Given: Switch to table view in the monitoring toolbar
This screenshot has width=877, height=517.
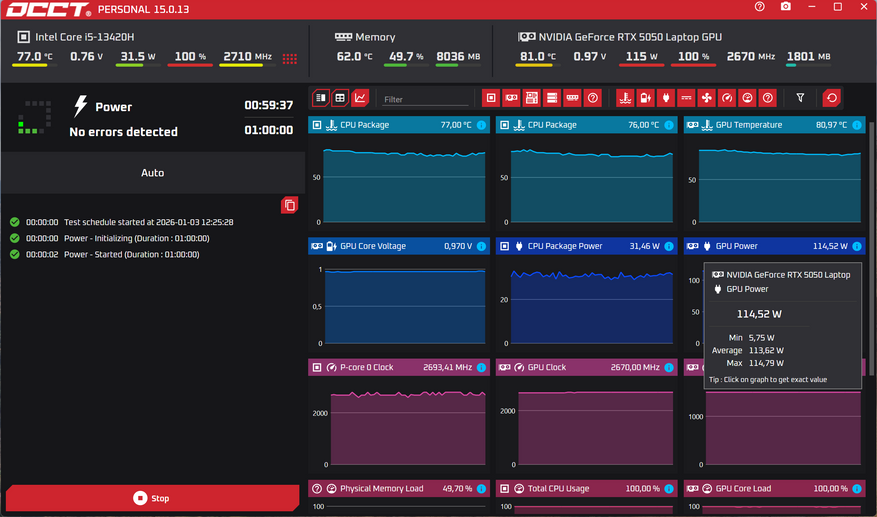Looking at the screenshot, I should (340, 98).
